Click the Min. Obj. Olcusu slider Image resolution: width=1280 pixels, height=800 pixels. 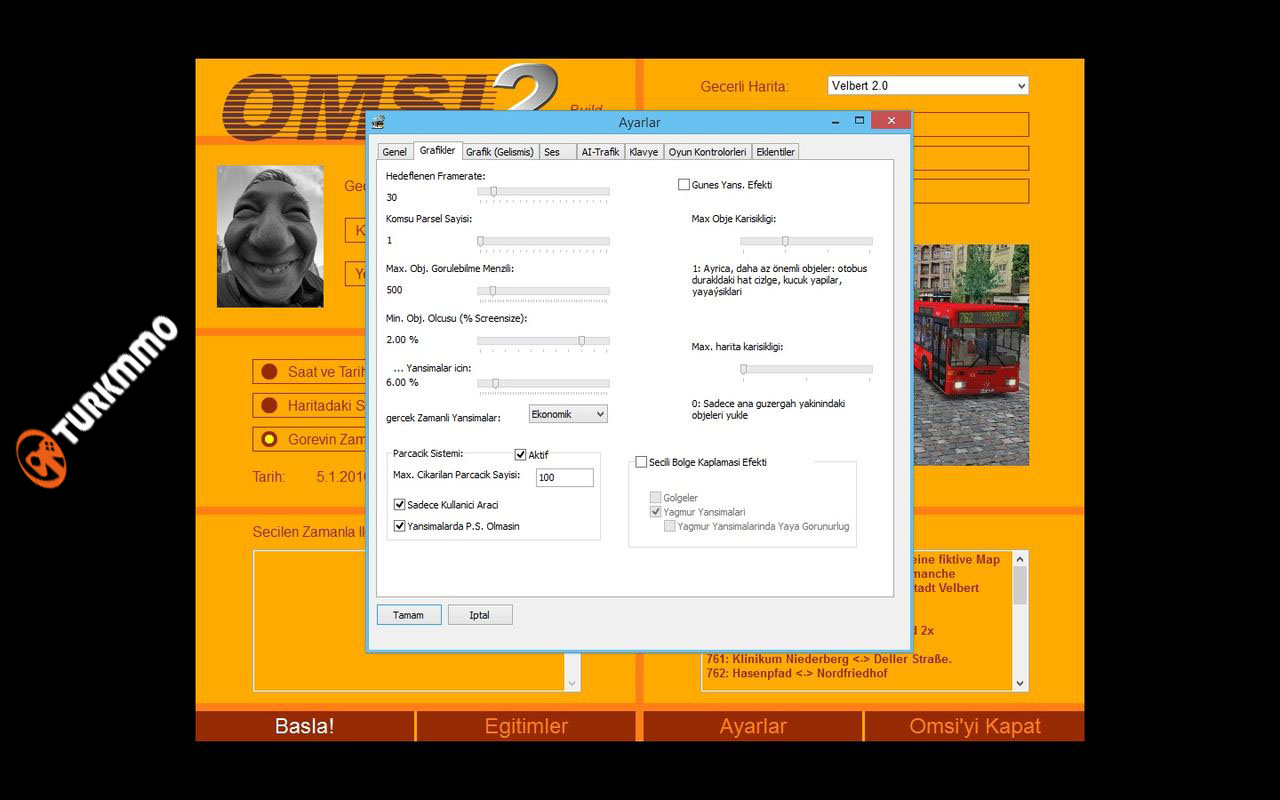[x=543, y=341]
